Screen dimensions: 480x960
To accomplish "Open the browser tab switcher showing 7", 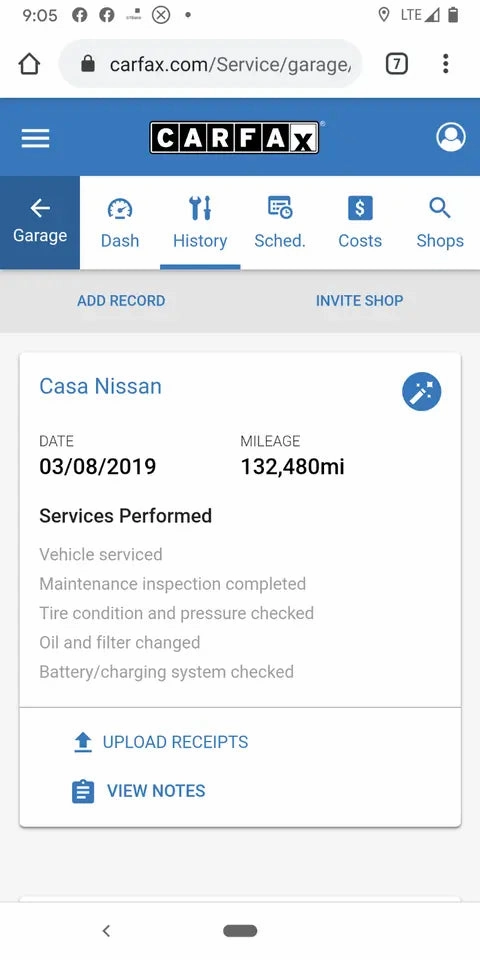I will pos(397,64).
